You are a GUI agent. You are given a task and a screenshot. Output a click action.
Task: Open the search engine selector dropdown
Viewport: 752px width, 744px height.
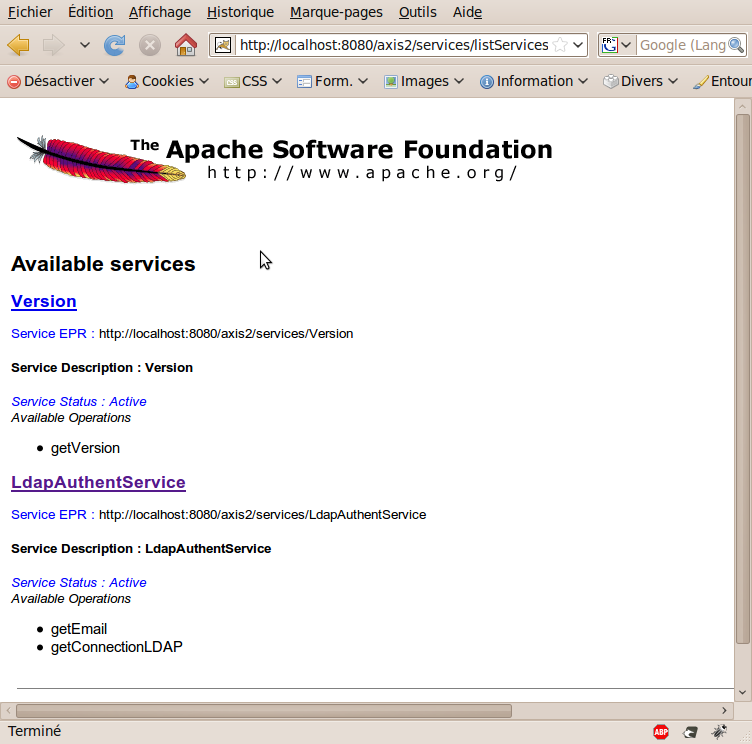pos(616,45)
